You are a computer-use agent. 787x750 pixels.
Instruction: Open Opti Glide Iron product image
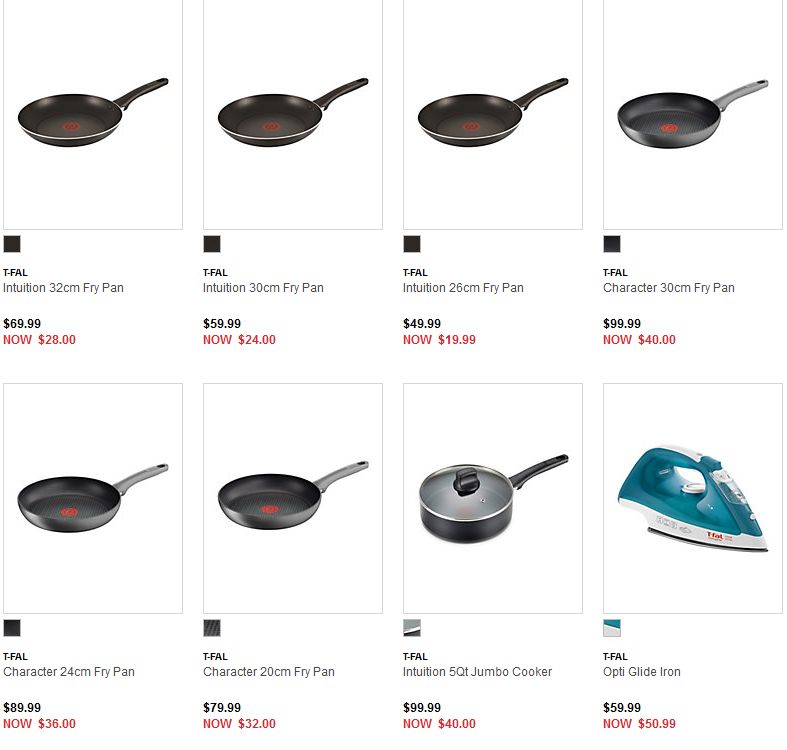693,497
